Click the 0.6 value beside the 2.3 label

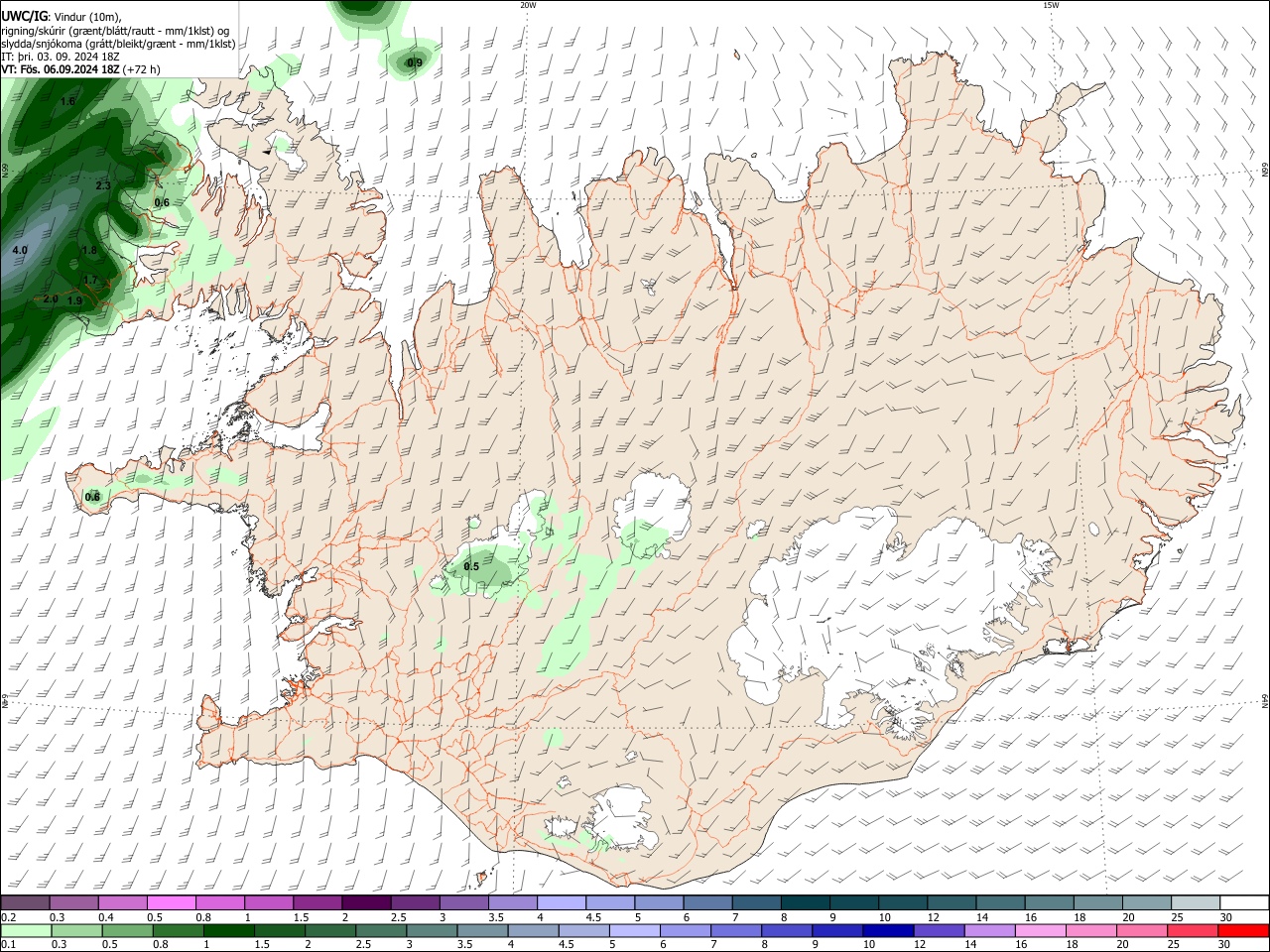tap(162, 202)
